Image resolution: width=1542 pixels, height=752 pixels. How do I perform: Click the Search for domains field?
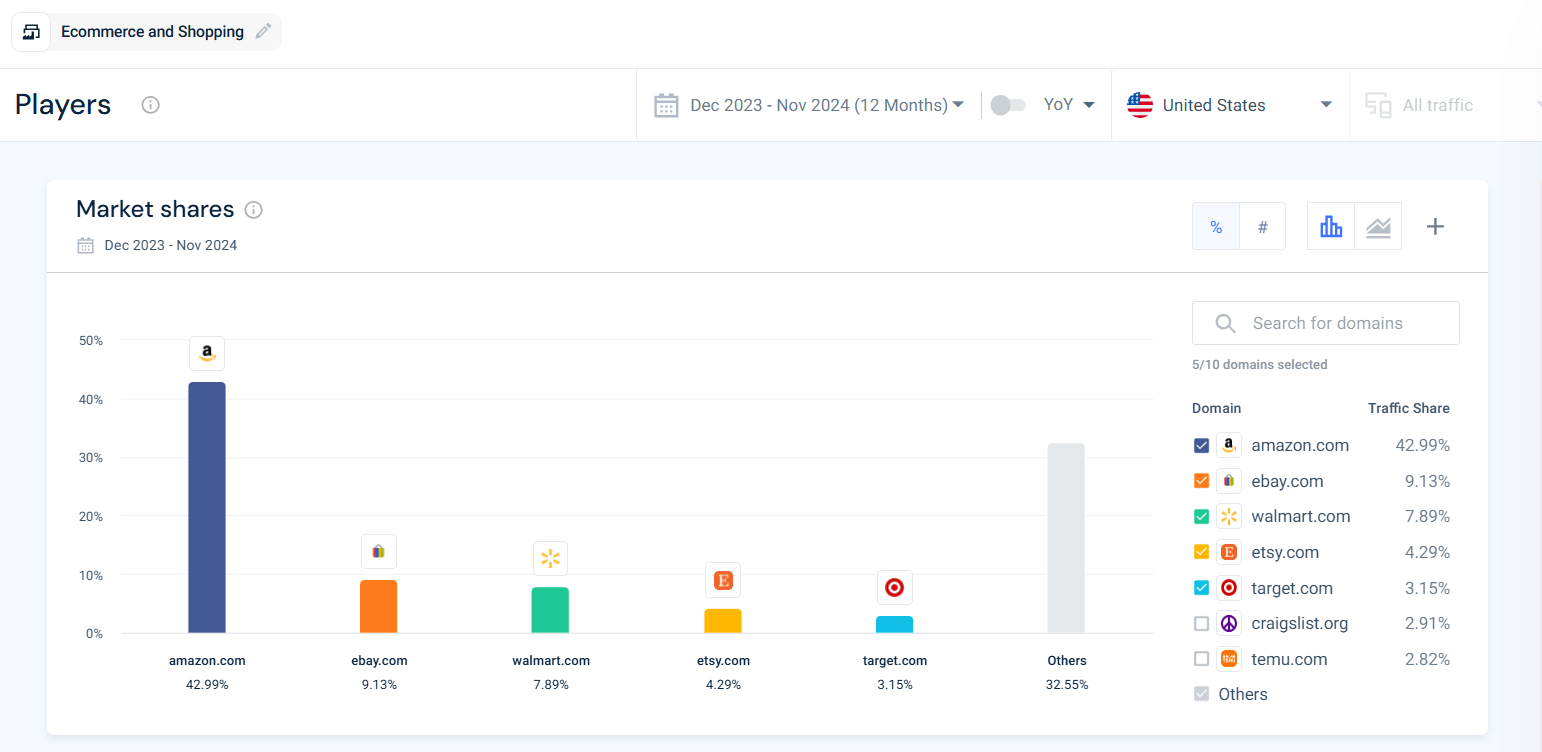pyautogui.click(x=1326, y=323)
